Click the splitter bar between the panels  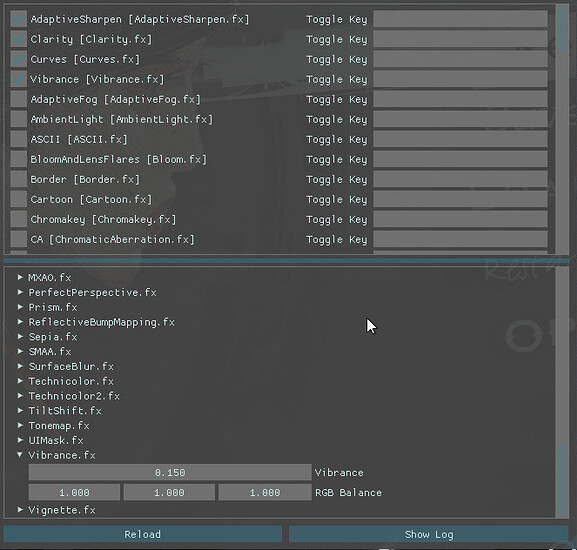click(286, 260)
